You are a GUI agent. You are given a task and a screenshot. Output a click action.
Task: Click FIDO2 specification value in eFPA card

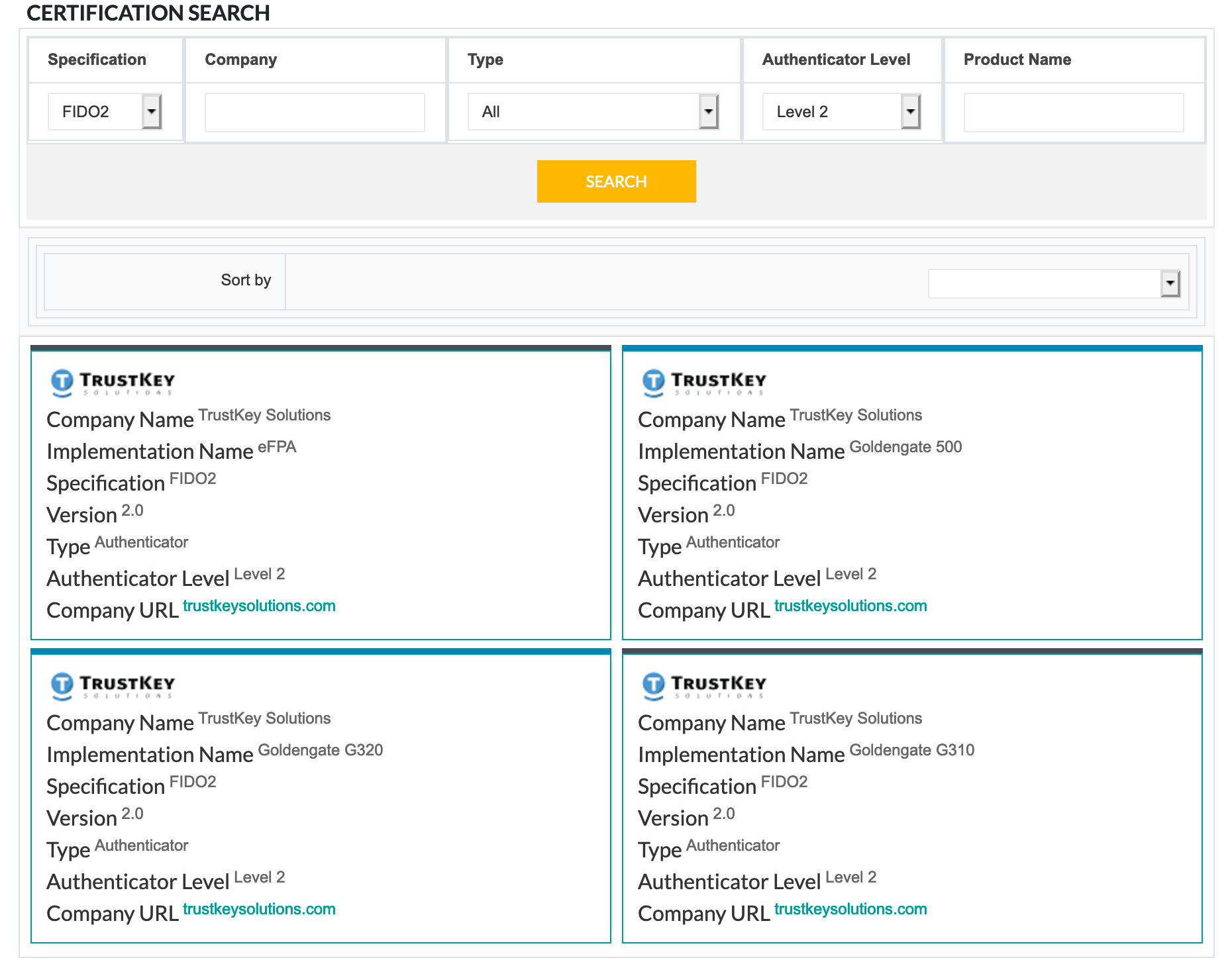click(x=193, y=479)
